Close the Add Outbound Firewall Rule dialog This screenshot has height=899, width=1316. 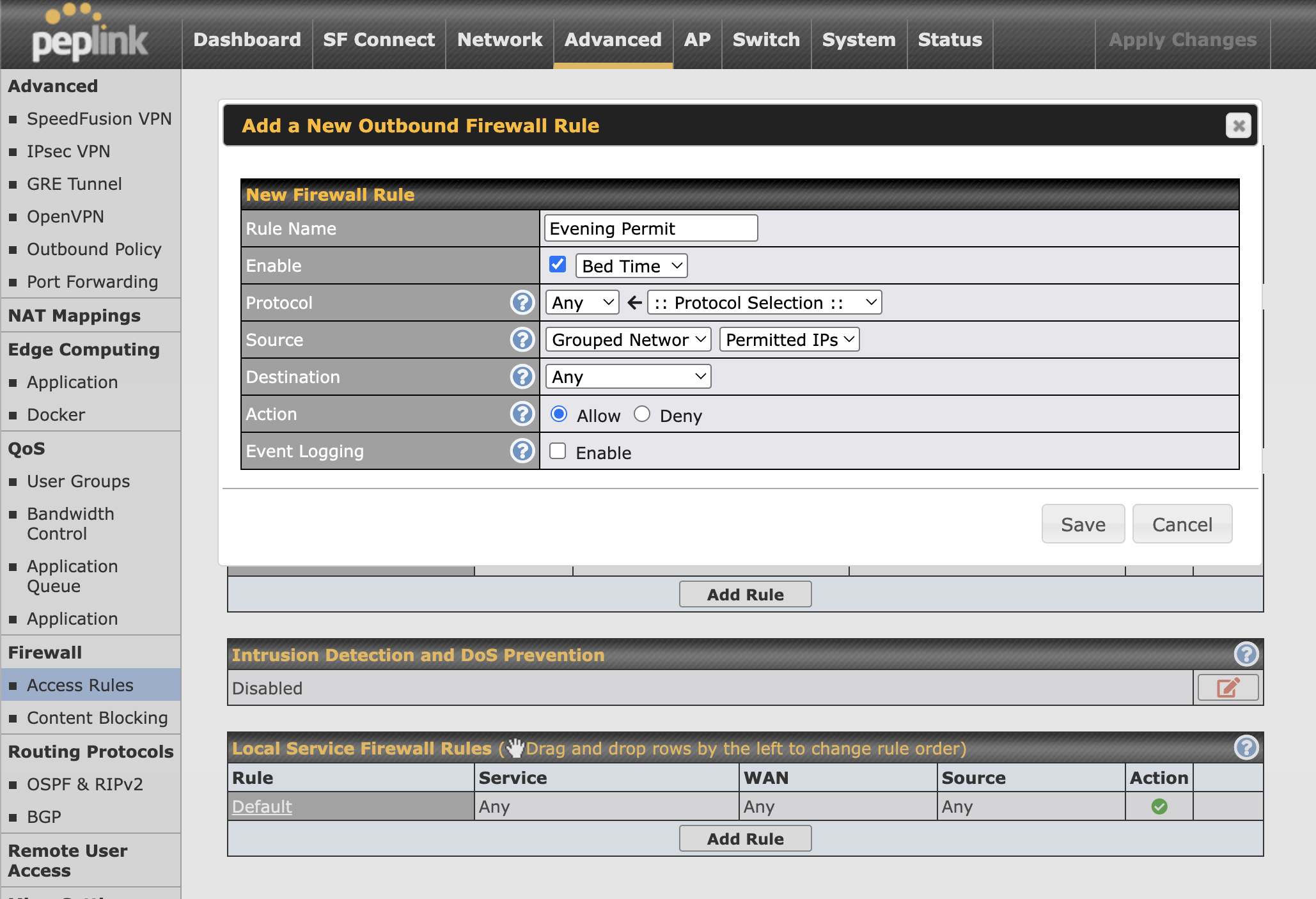click(1238, 125)
